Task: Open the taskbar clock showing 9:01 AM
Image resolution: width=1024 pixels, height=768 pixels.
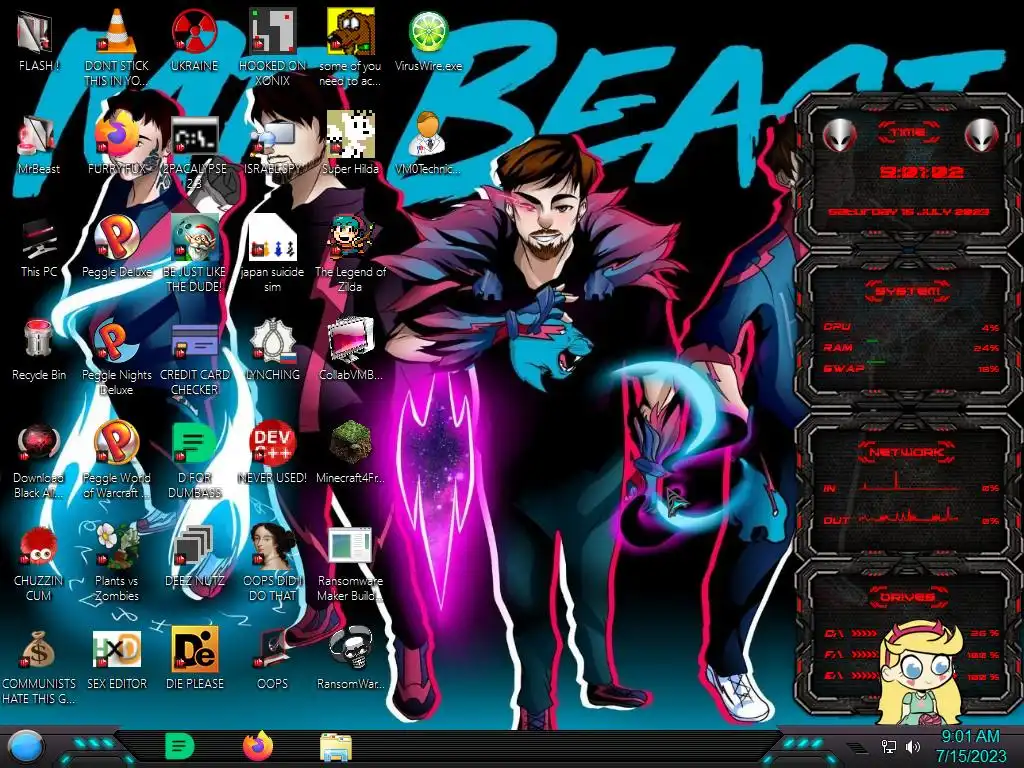Action: point(970,746)
